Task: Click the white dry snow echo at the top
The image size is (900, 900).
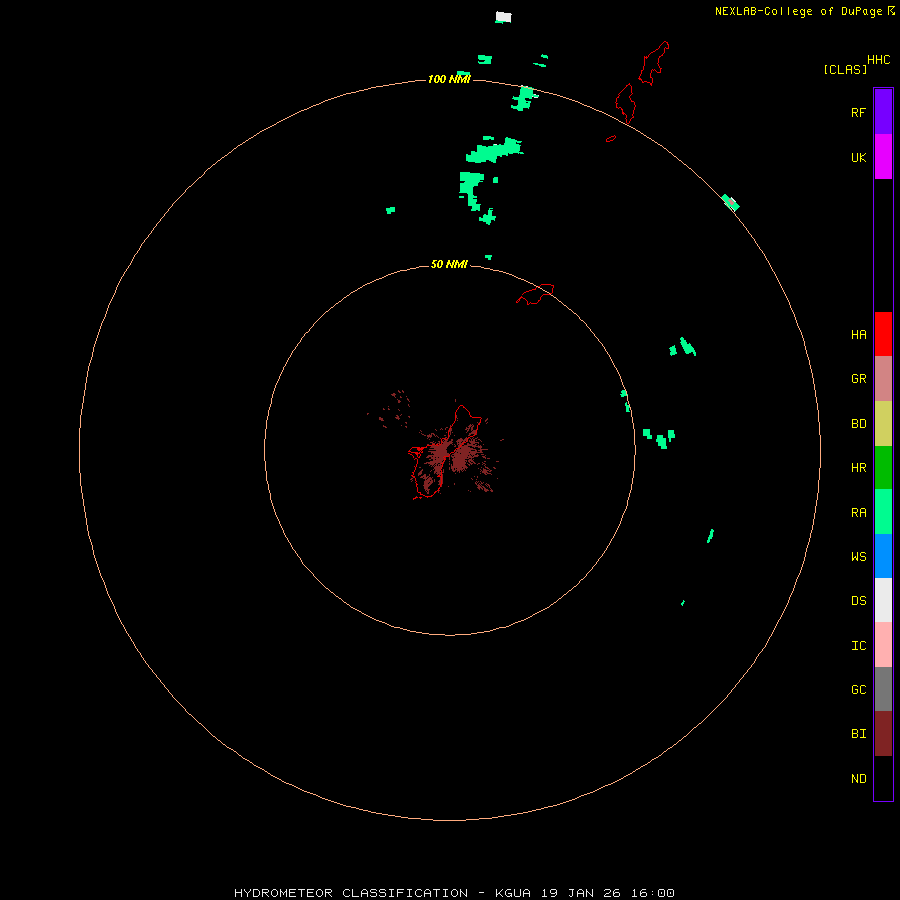Action: 503,17
